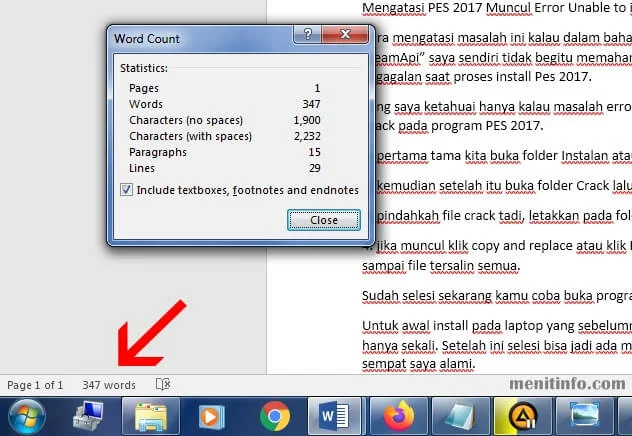Click line 'sampai file tersalin semua.'
This screenshot has width=632, height=436.
(x=441, y=266)
